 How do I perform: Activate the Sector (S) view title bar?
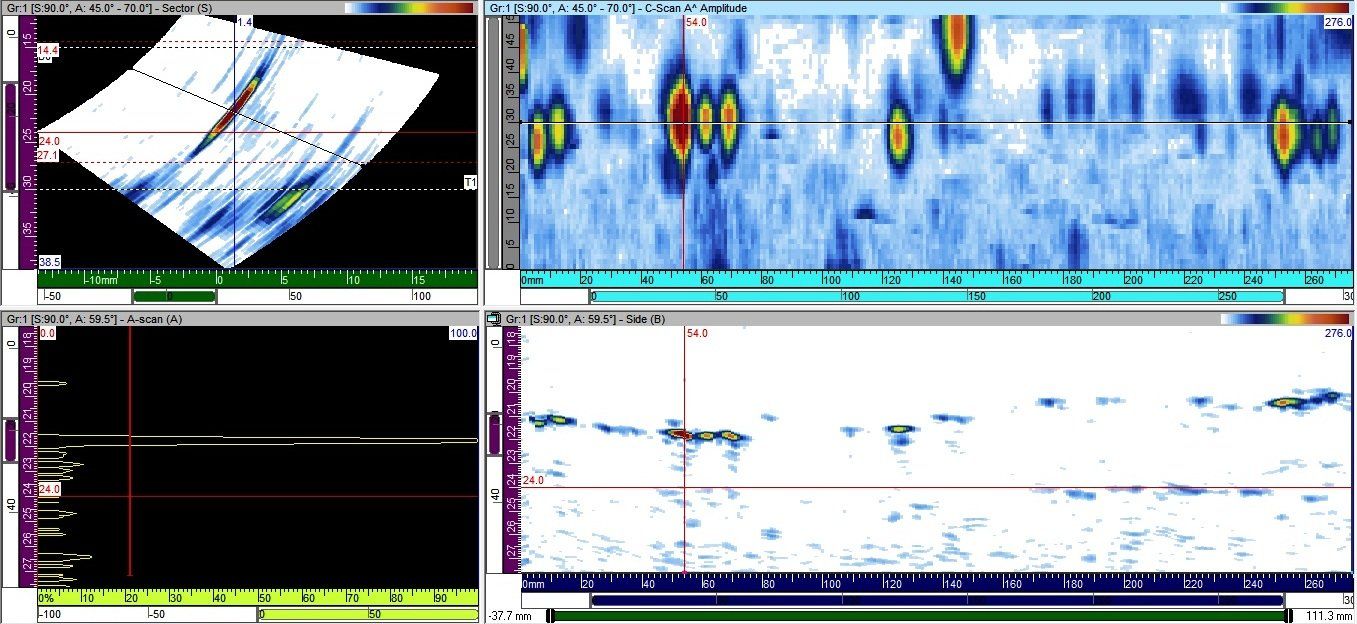(240, 8)
